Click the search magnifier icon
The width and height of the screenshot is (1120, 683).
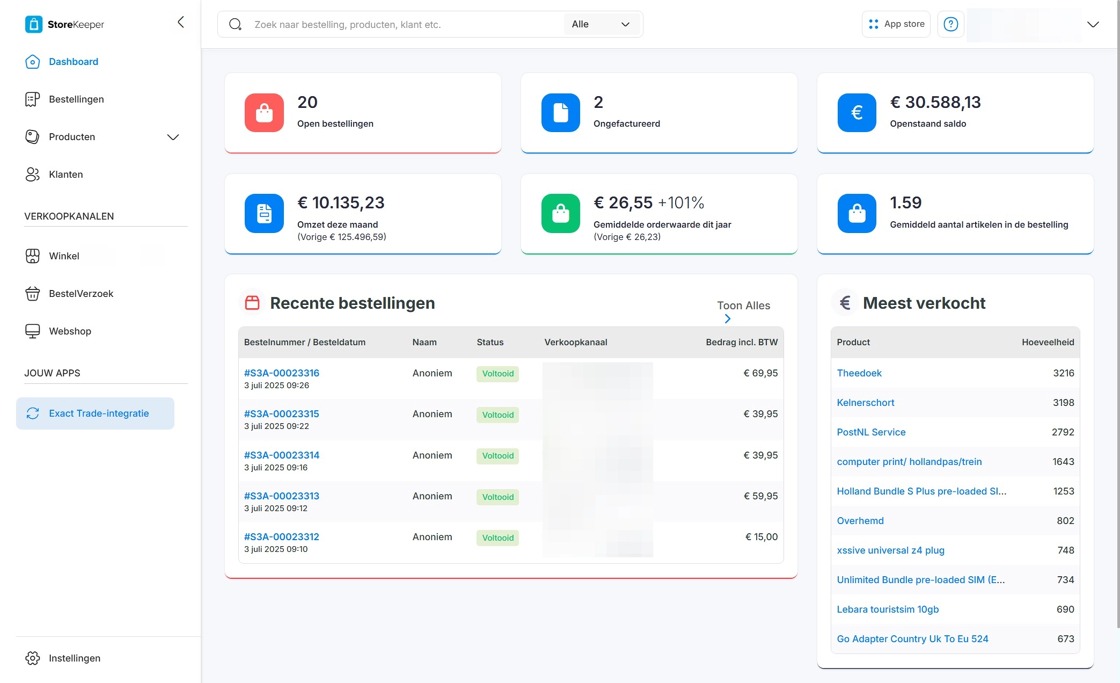tap(235, 24)
